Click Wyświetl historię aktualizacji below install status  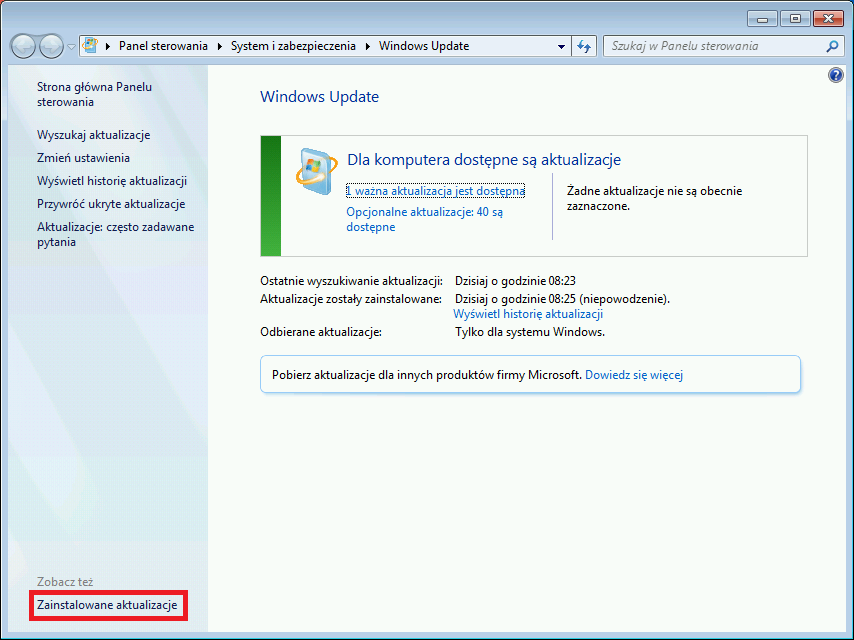(x=528, y=314)
